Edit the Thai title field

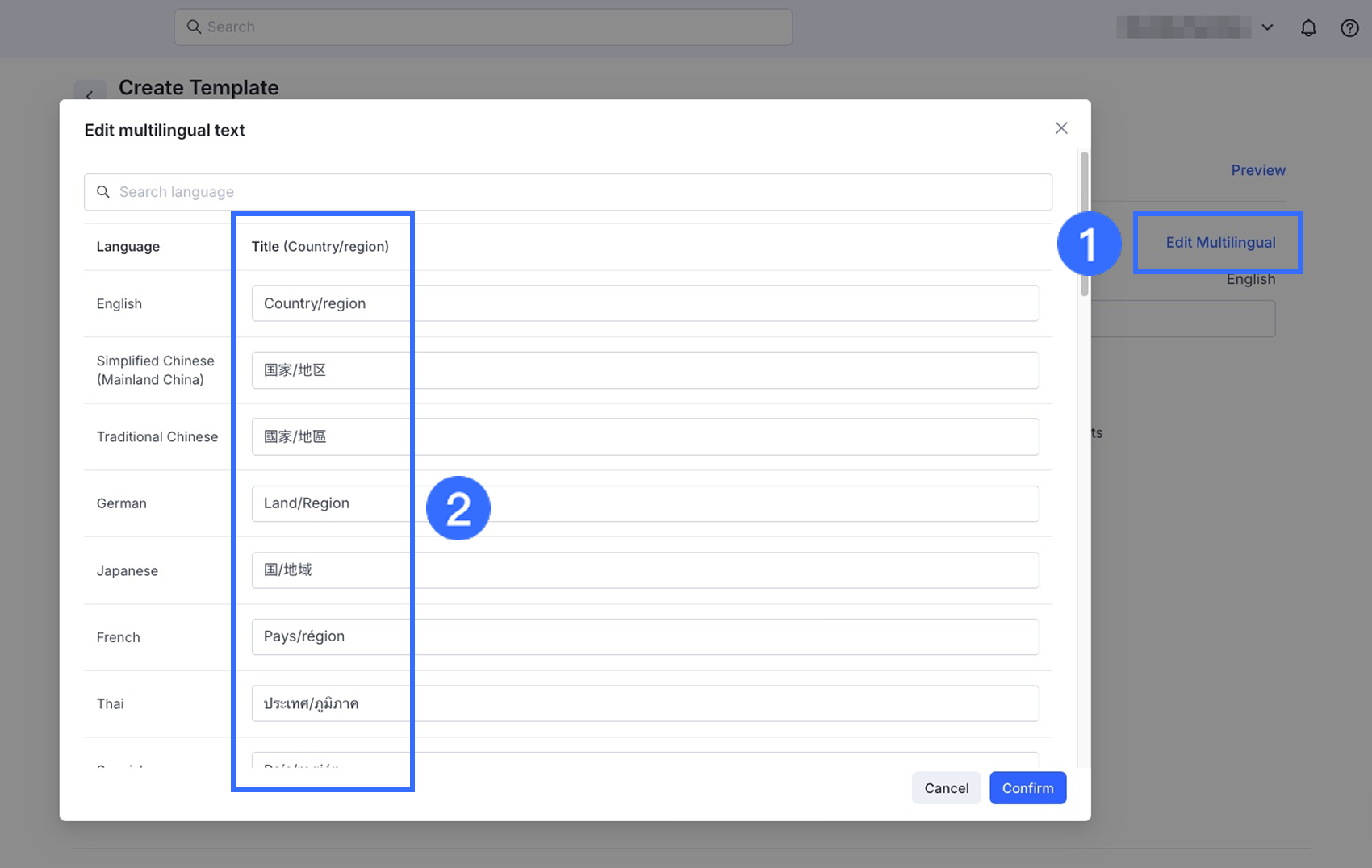tap(645, 703)
